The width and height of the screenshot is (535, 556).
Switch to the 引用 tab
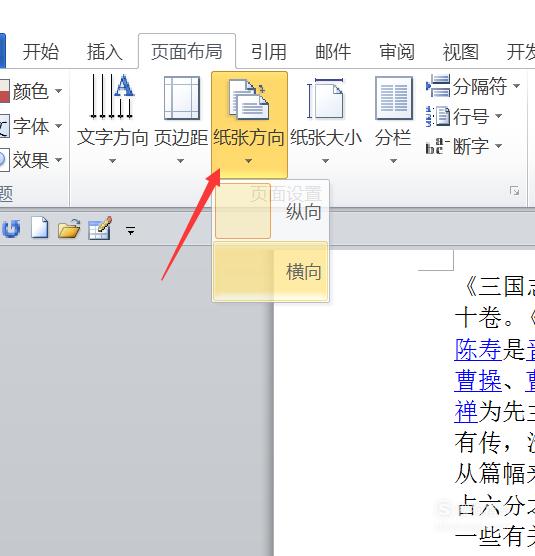[269, 52]
